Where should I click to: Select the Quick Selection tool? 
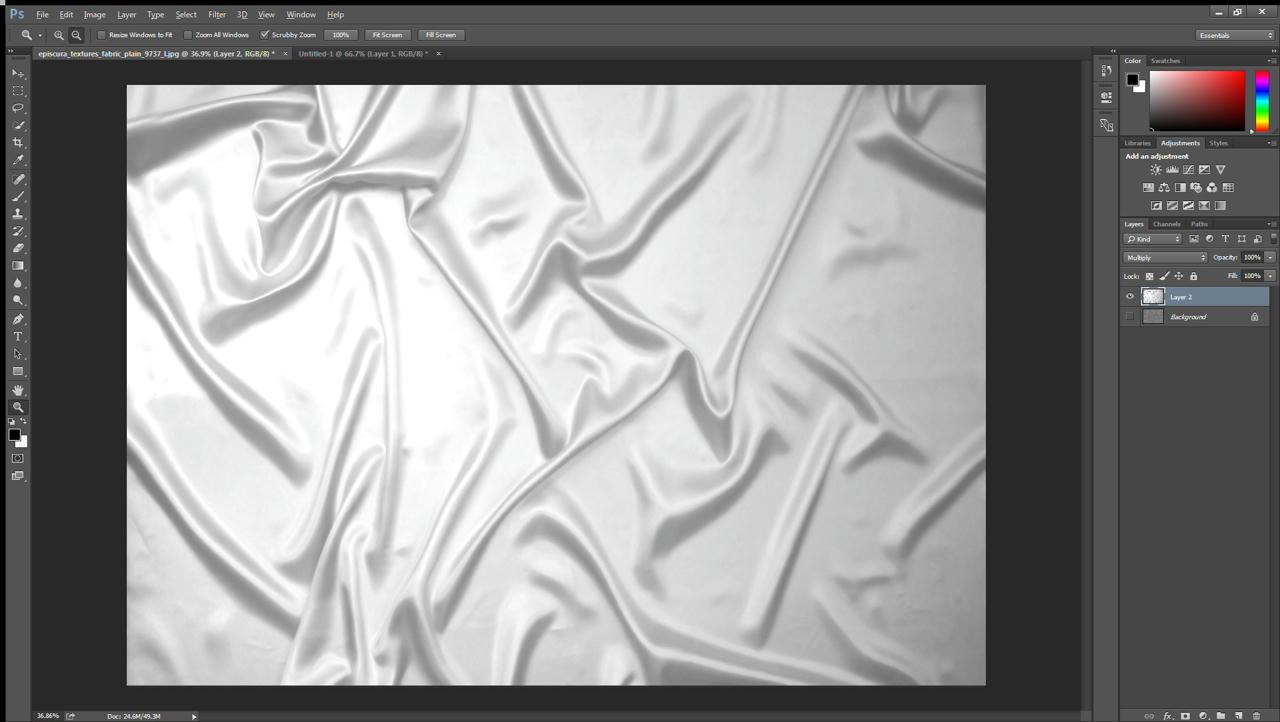point(18,125)
